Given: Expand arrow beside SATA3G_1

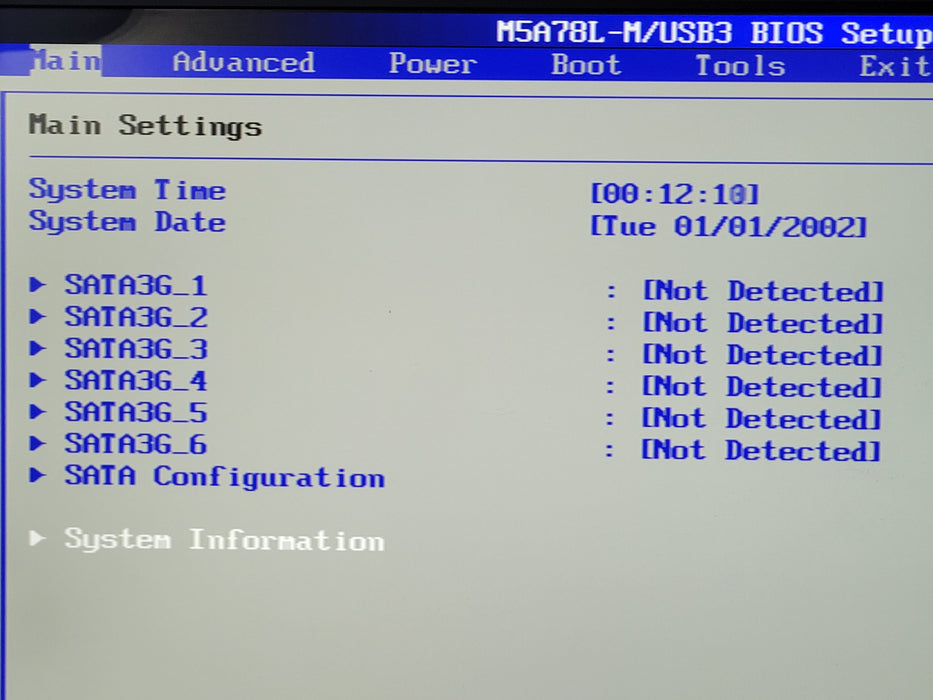Looking at the screenshot, I should click(37, 285).
